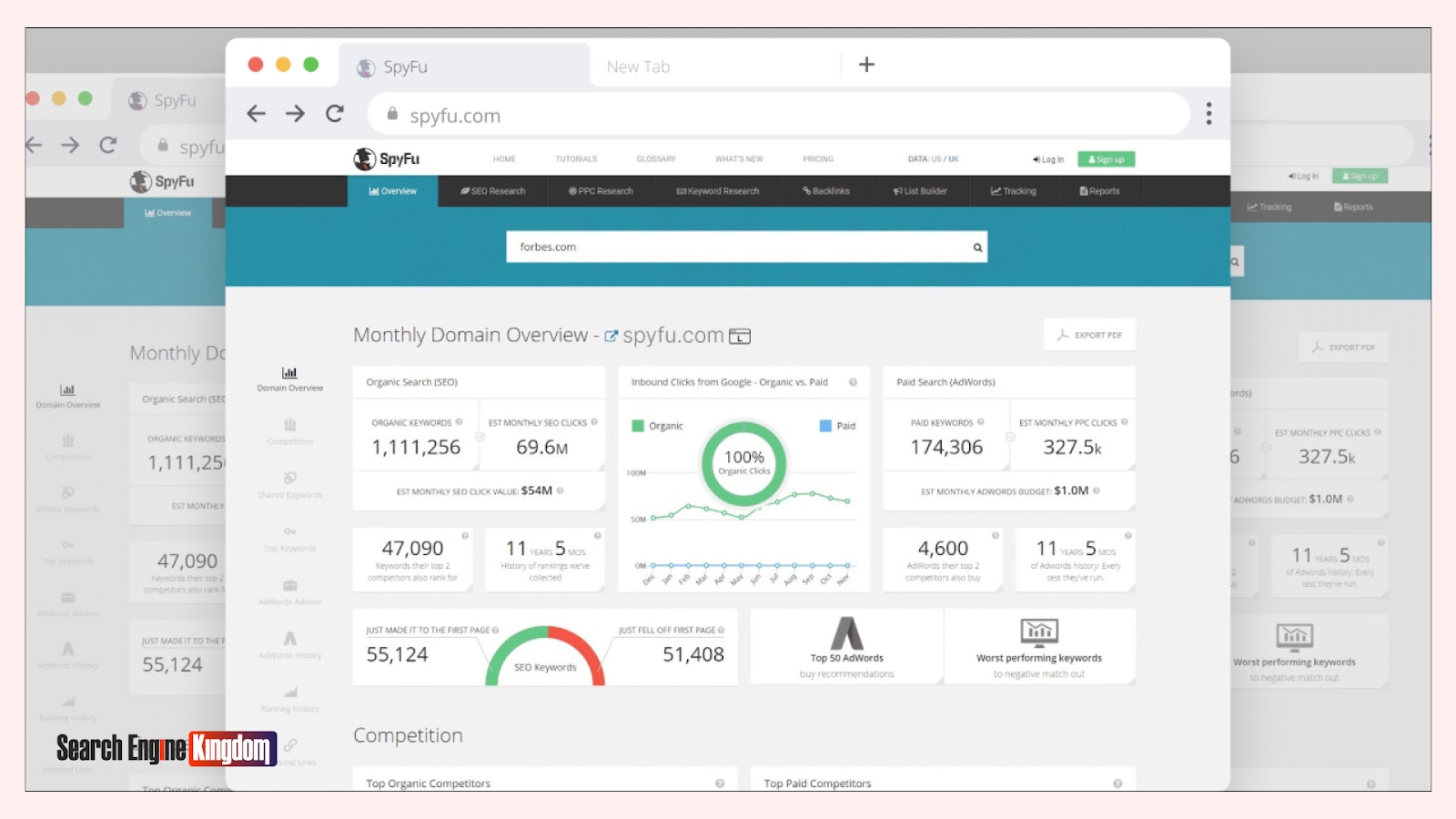Click the help icon beside Est Monthly AdWords Budget

tap(1097, 490)
